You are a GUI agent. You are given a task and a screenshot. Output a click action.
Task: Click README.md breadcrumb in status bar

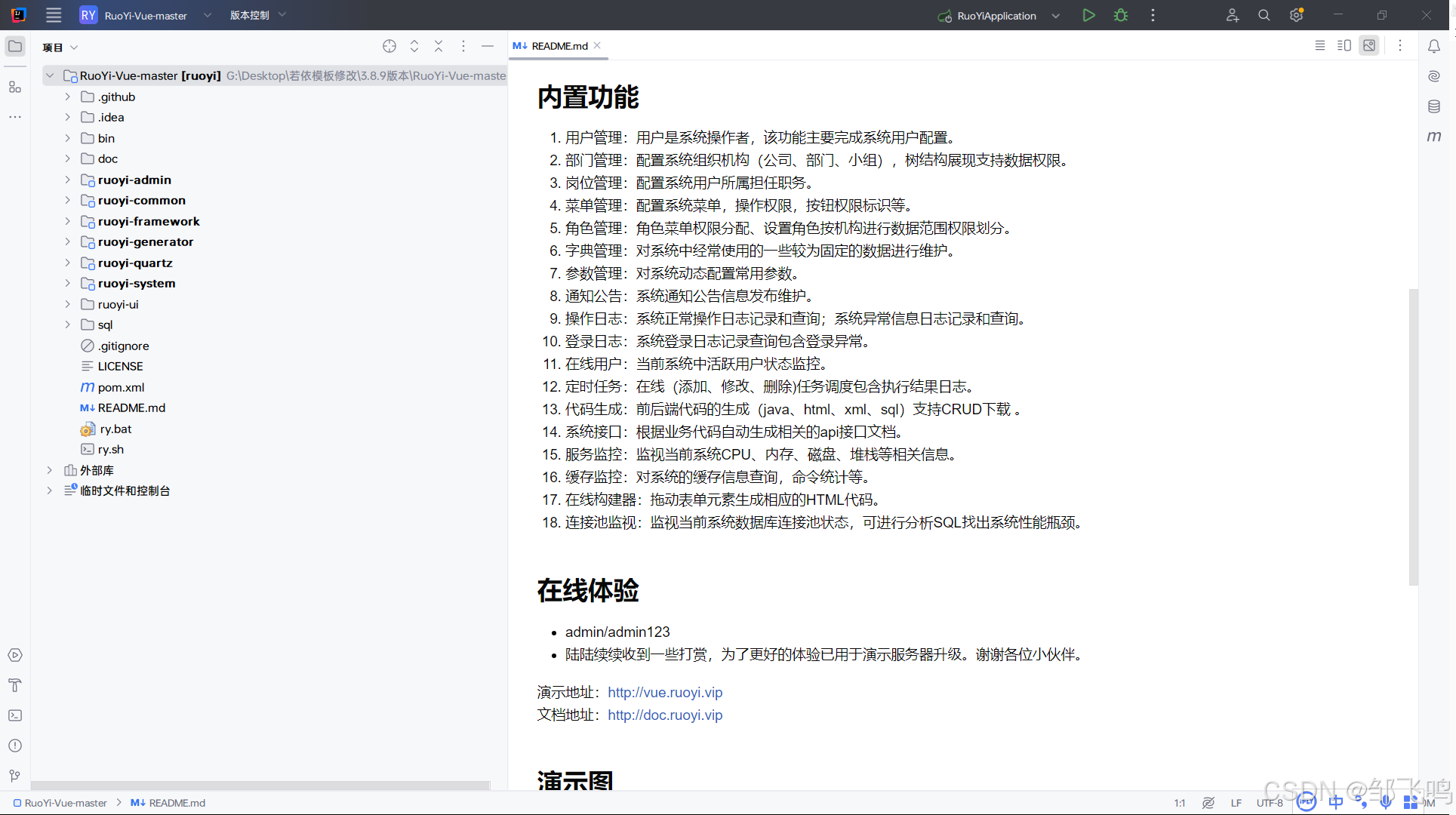[168, 803]
